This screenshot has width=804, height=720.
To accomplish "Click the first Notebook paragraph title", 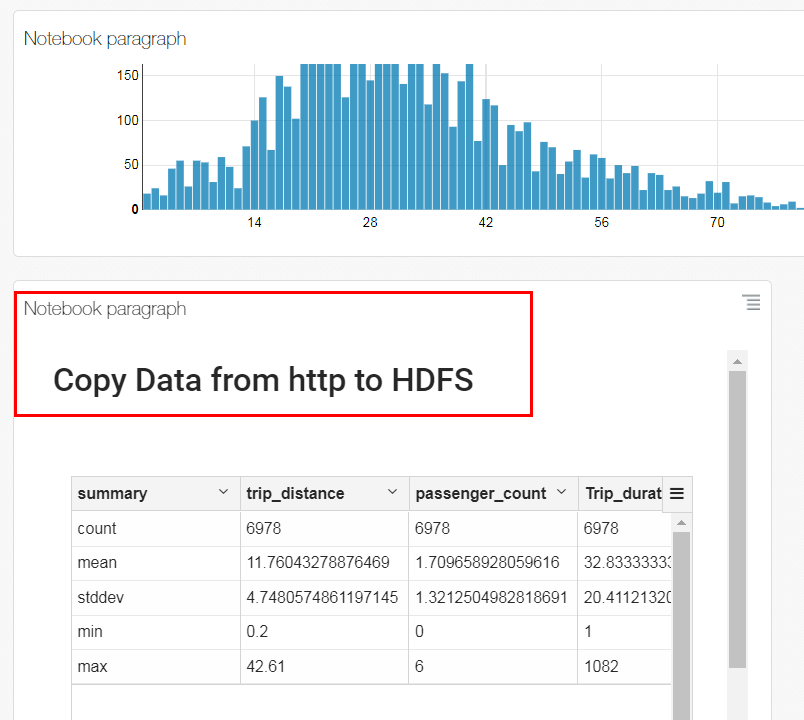I will tap(104, 39).
